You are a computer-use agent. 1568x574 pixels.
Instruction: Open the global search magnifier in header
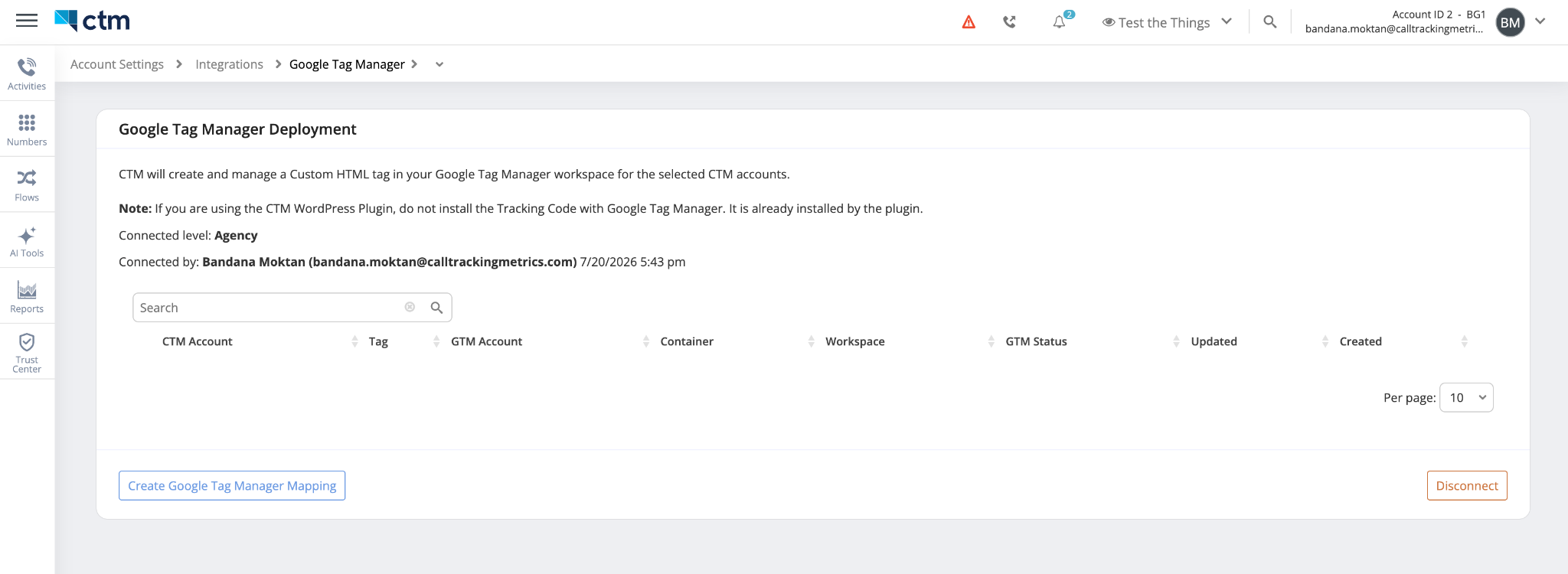coord(1270,22)
